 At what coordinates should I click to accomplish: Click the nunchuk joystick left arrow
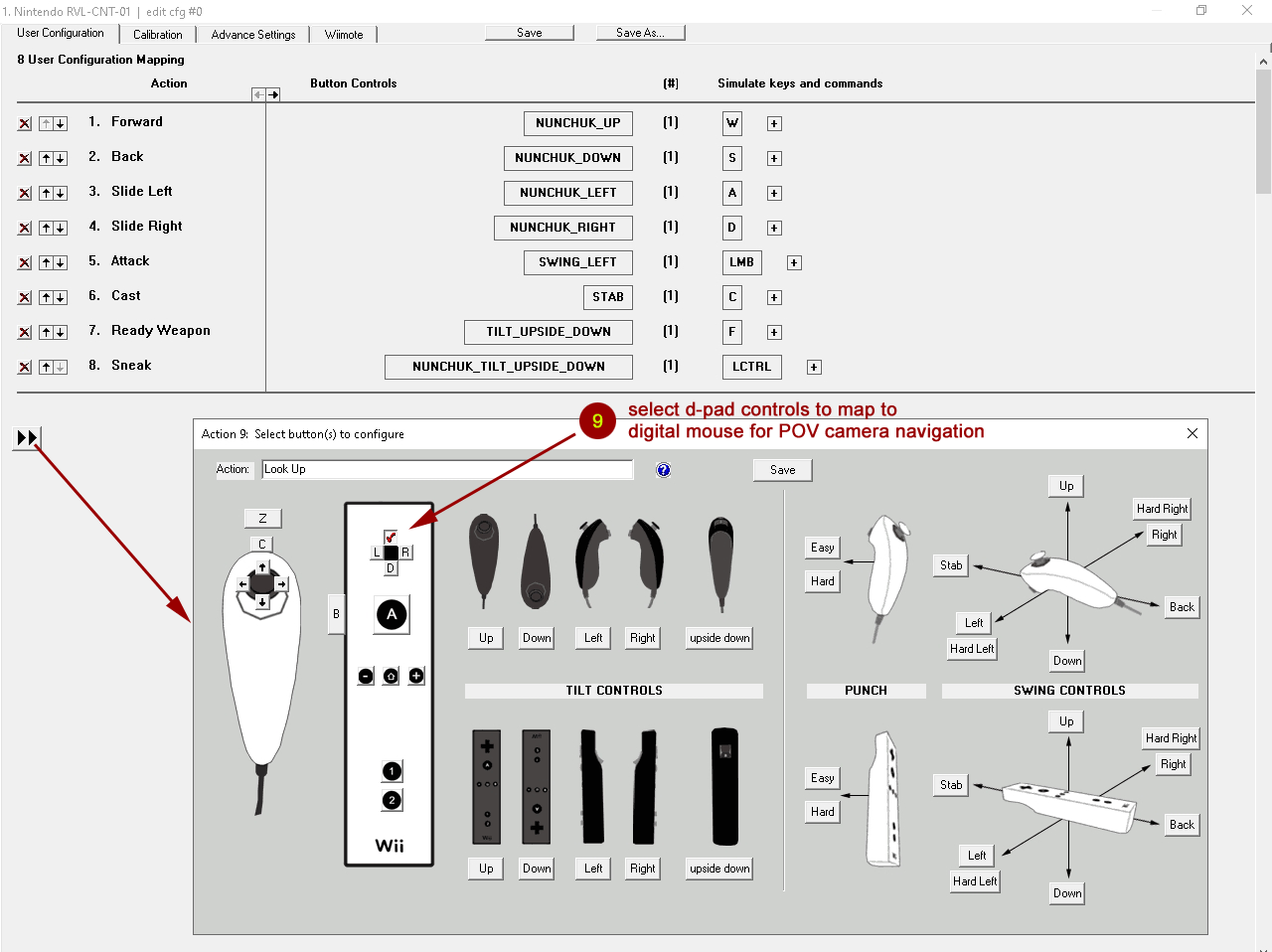pos(242,584)
